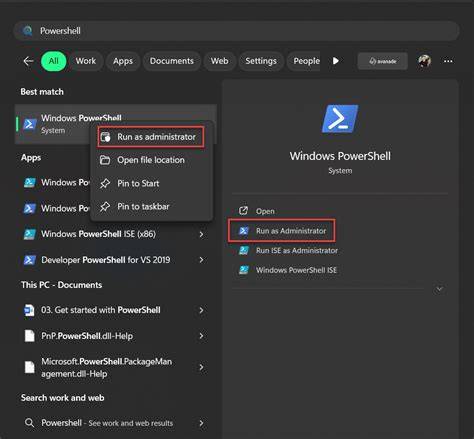Click the Developer PowerShell for VS 2019 icon

point(29,260)
